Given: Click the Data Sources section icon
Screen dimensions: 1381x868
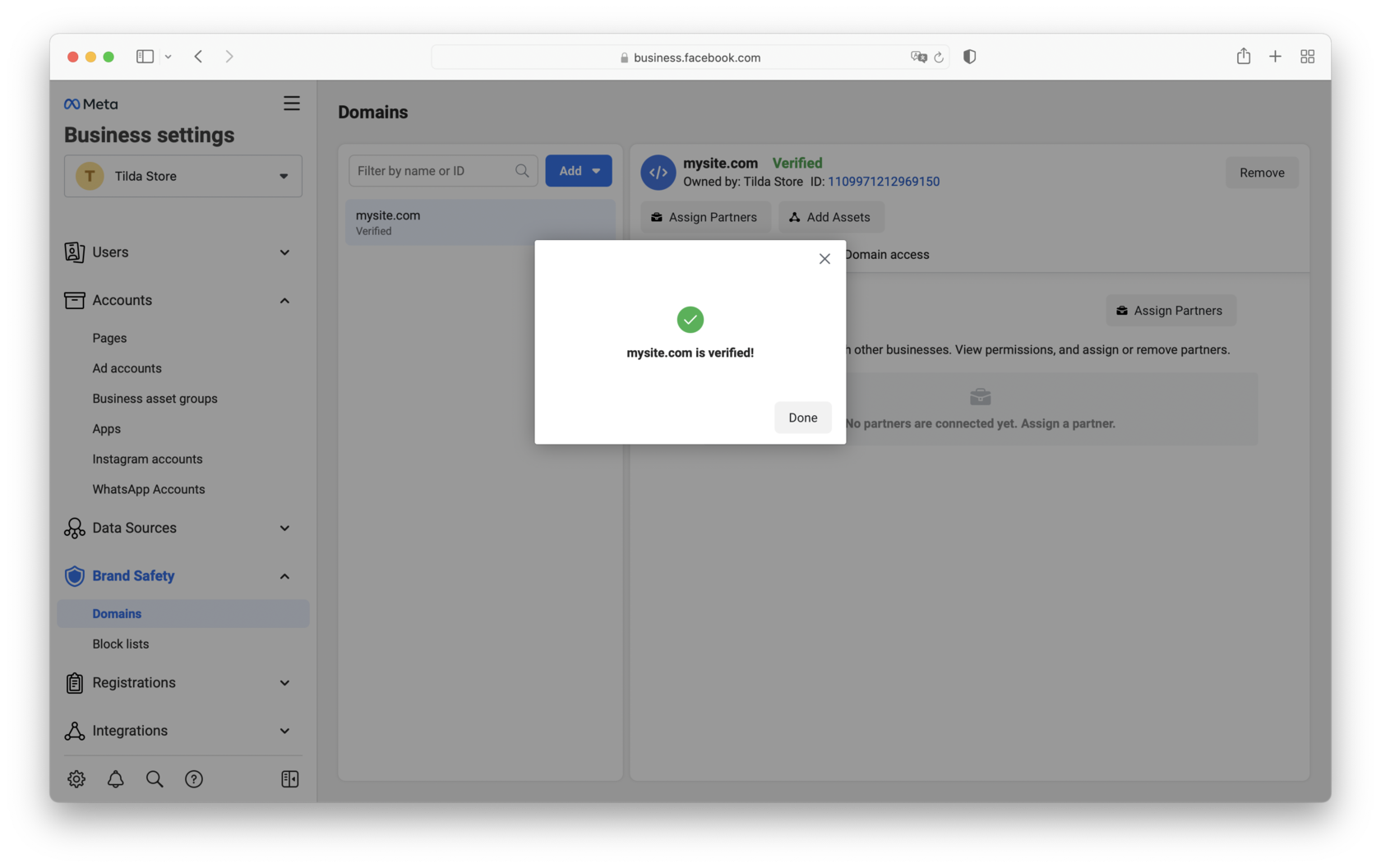Looking at the screenshot, I should click(75, 529).
